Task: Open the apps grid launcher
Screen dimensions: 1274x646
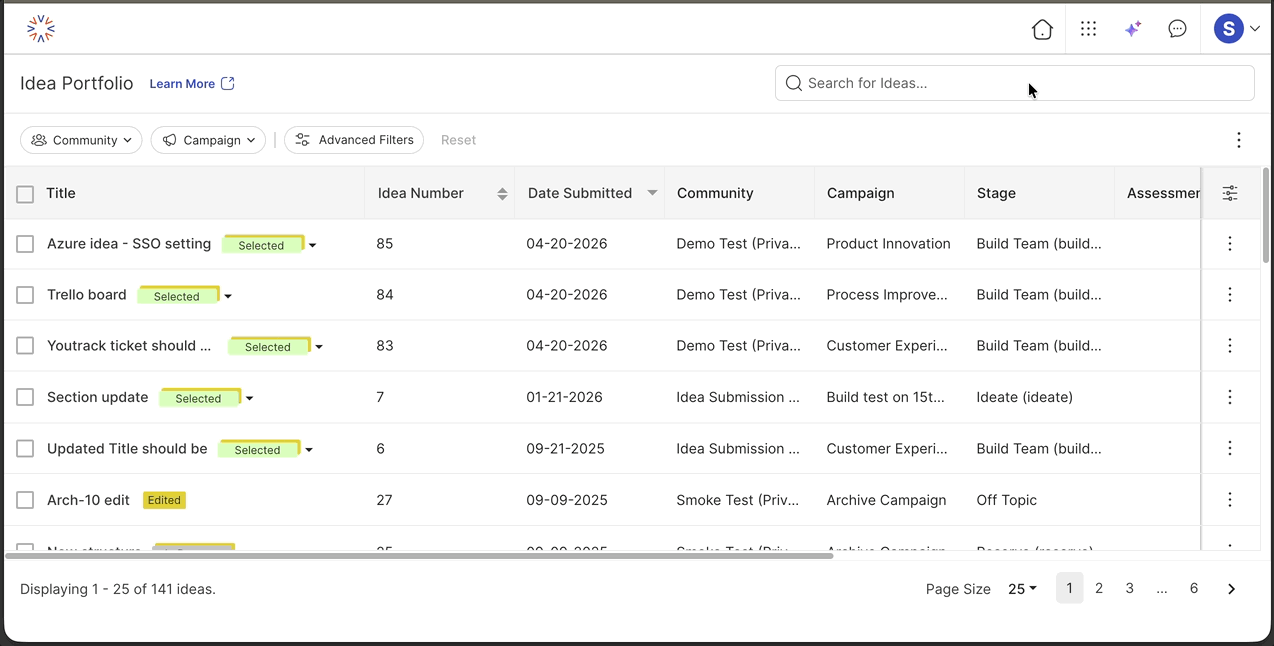Action: click(x=1088, y=29)
